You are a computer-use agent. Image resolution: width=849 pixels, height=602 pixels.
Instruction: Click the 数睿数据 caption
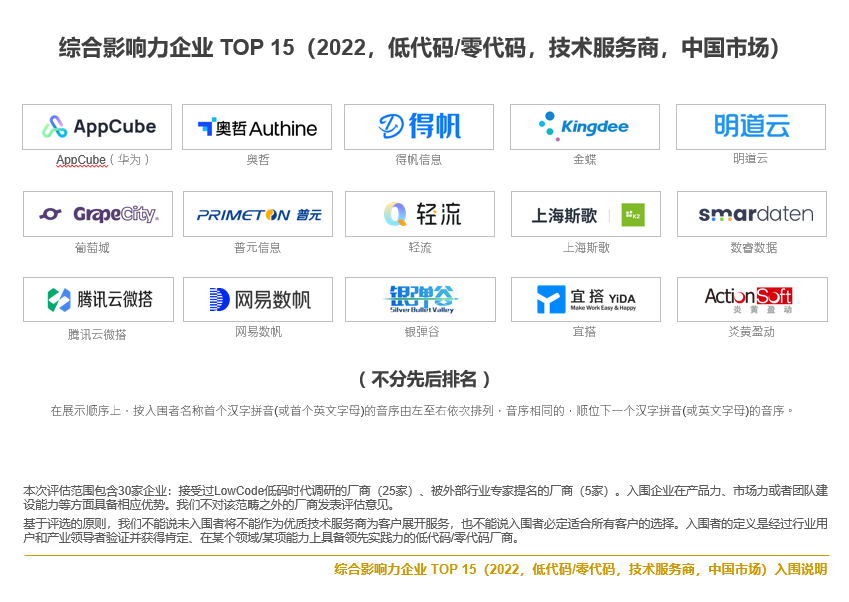coord(753,248)
